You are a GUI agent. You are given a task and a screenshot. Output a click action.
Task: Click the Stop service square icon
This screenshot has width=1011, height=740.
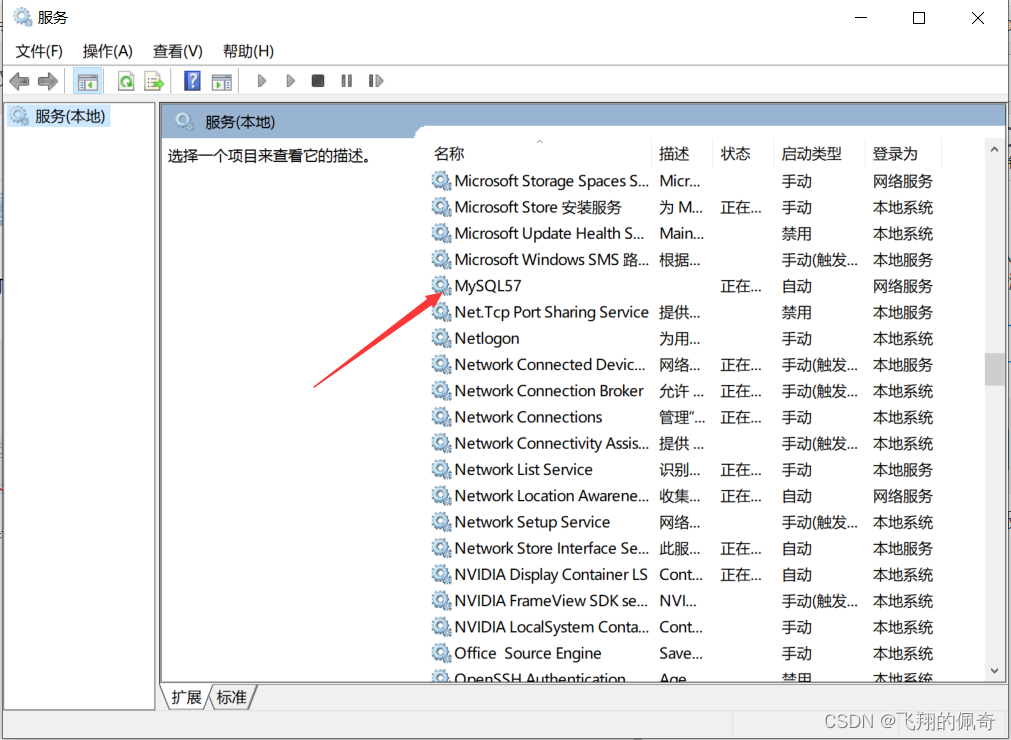point(318,81)
